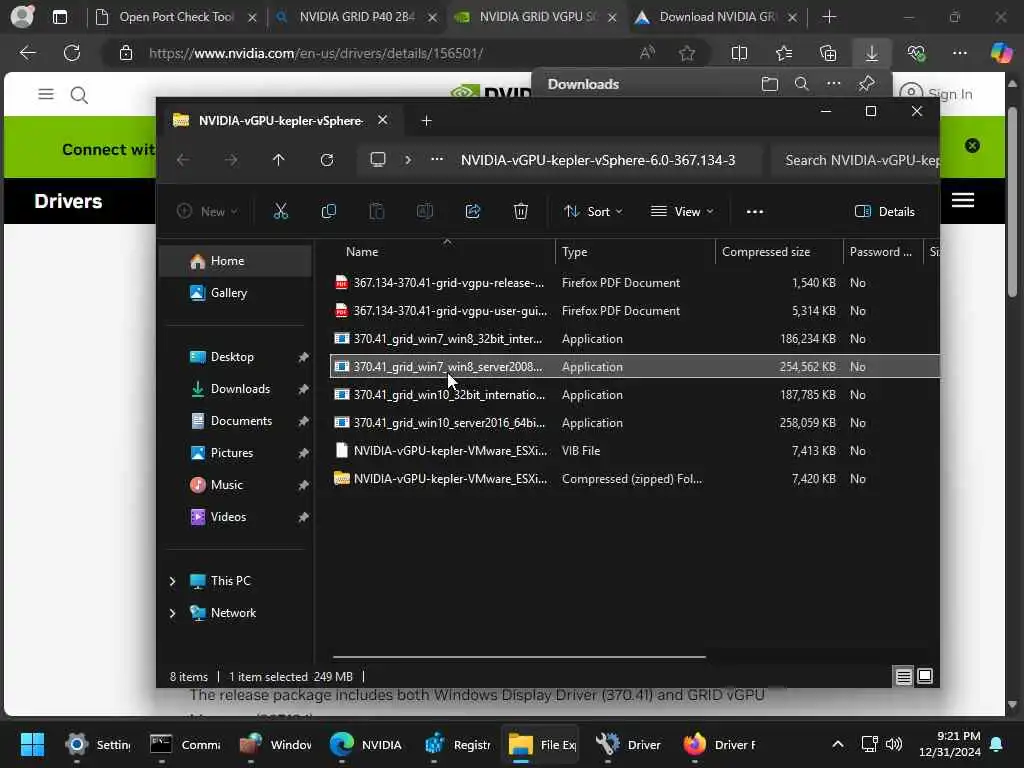This screenshot has width=1024, height=768.
Task: Search downloads in Edge Downloads panel
Action: (x=802, y=84)
